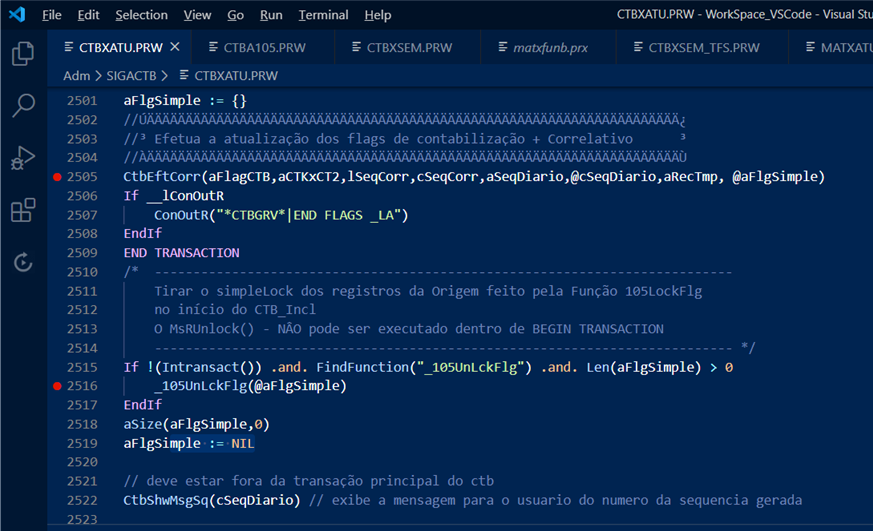Expand the SIGACTB breadcrumb folder
Screen dimensions: 873x531
point(136,76)
